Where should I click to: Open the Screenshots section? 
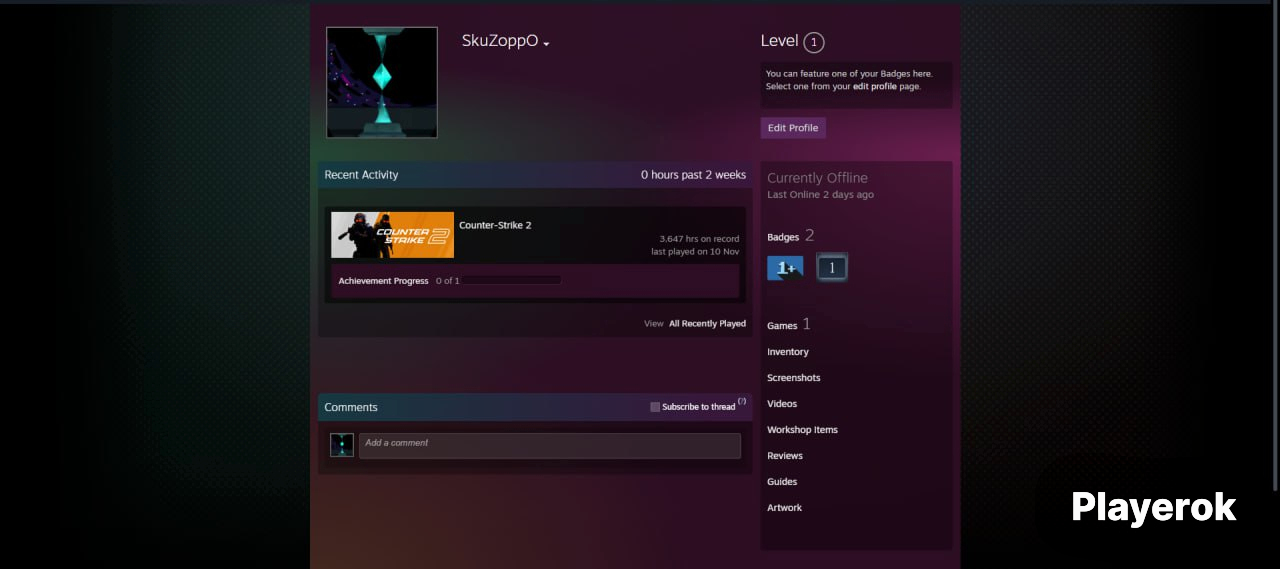coord(793,378)
